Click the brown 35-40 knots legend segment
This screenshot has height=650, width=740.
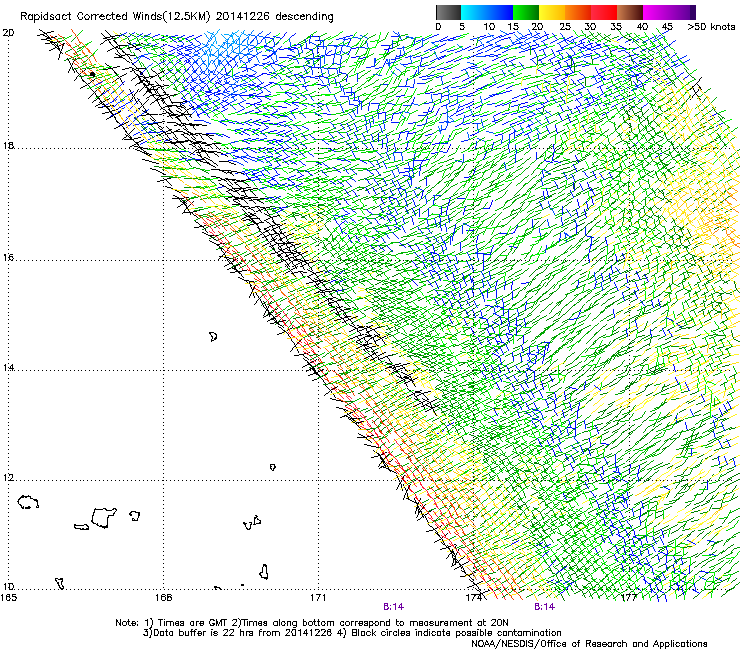point(630,12)
